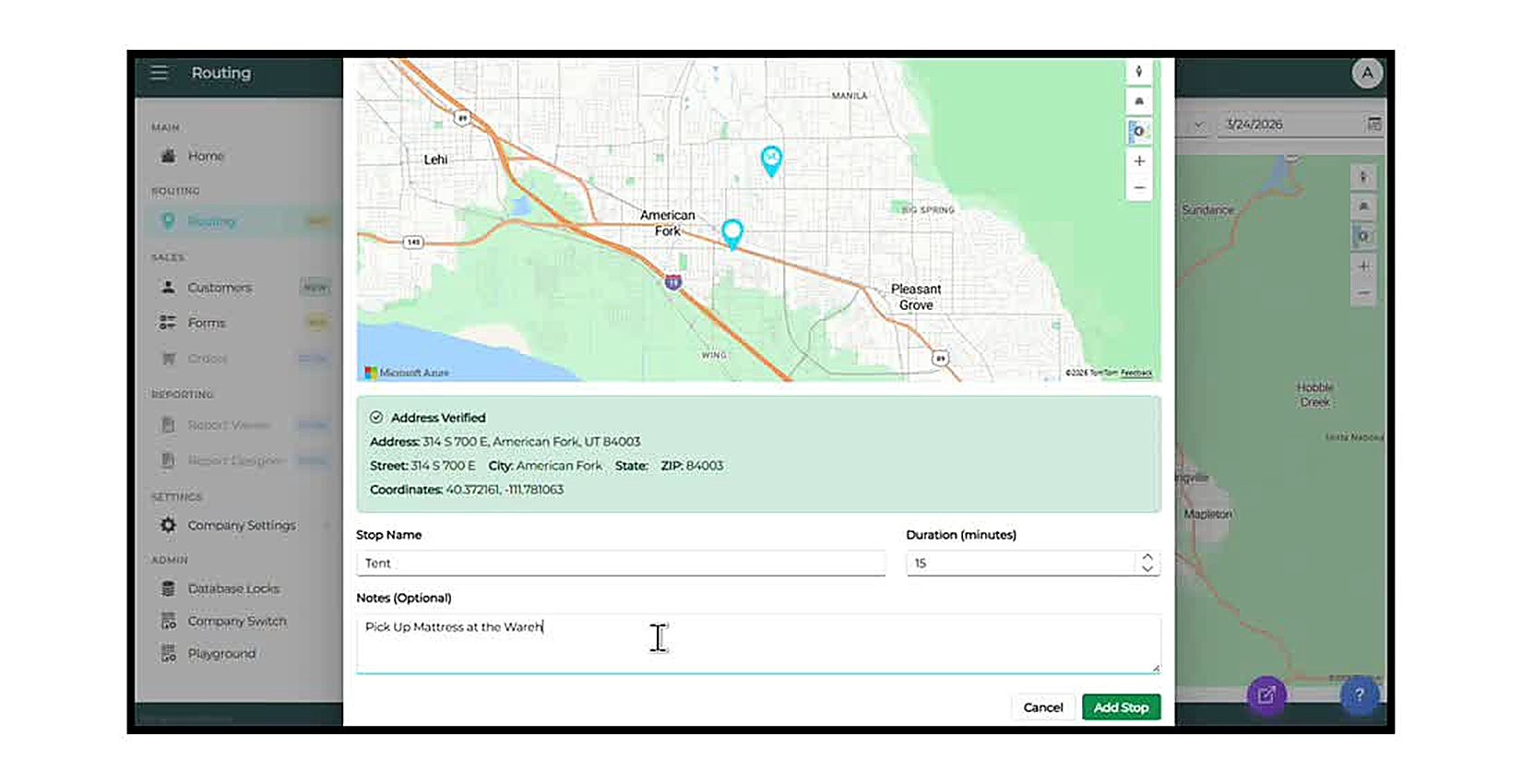This screenshot has height=784, width=1522.
Task: Open the blue help question button
Action: 1359,695
